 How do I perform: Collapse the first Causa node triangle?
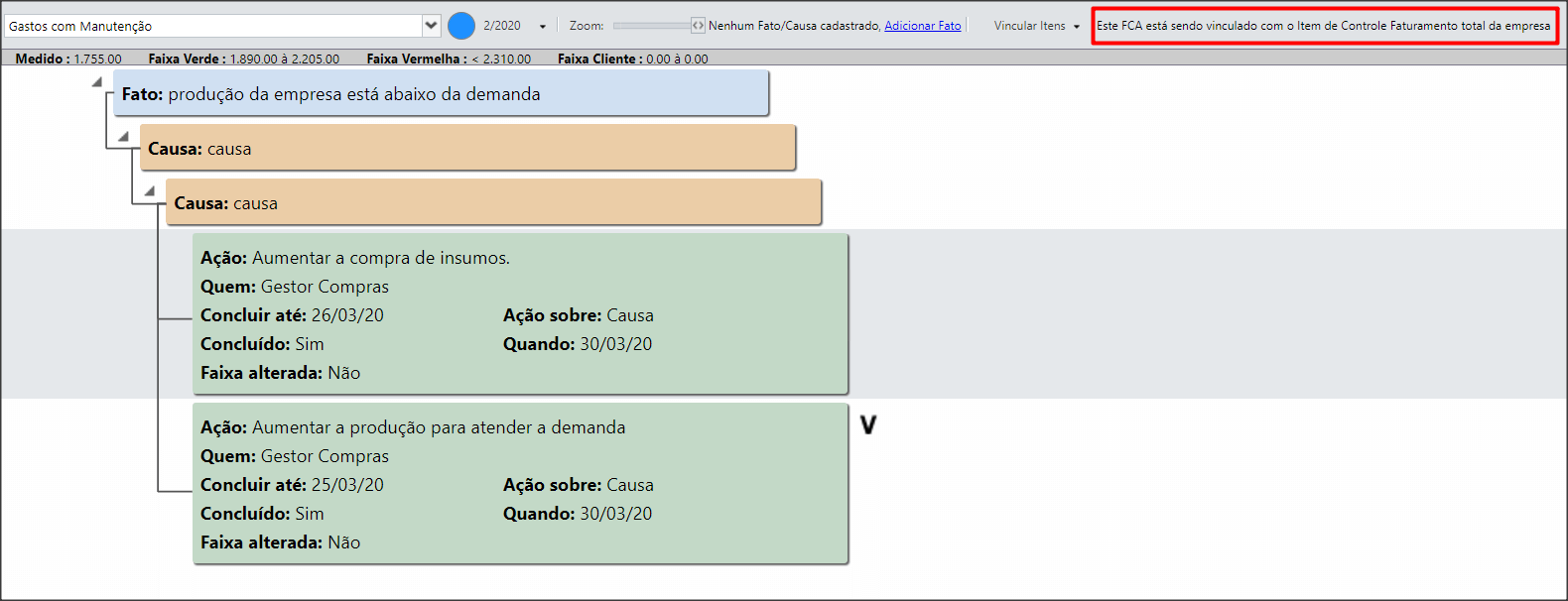[123, 137]
